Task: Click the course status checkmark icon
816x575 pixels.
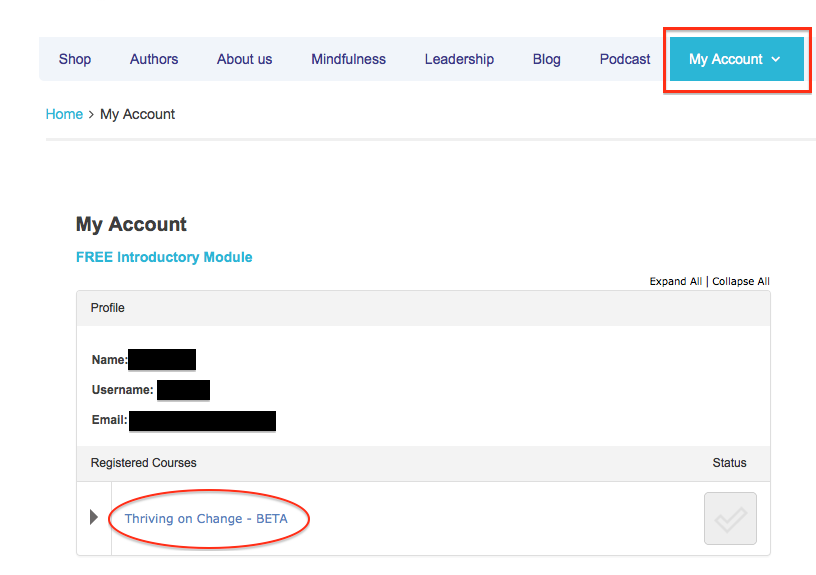Action: 730,519
